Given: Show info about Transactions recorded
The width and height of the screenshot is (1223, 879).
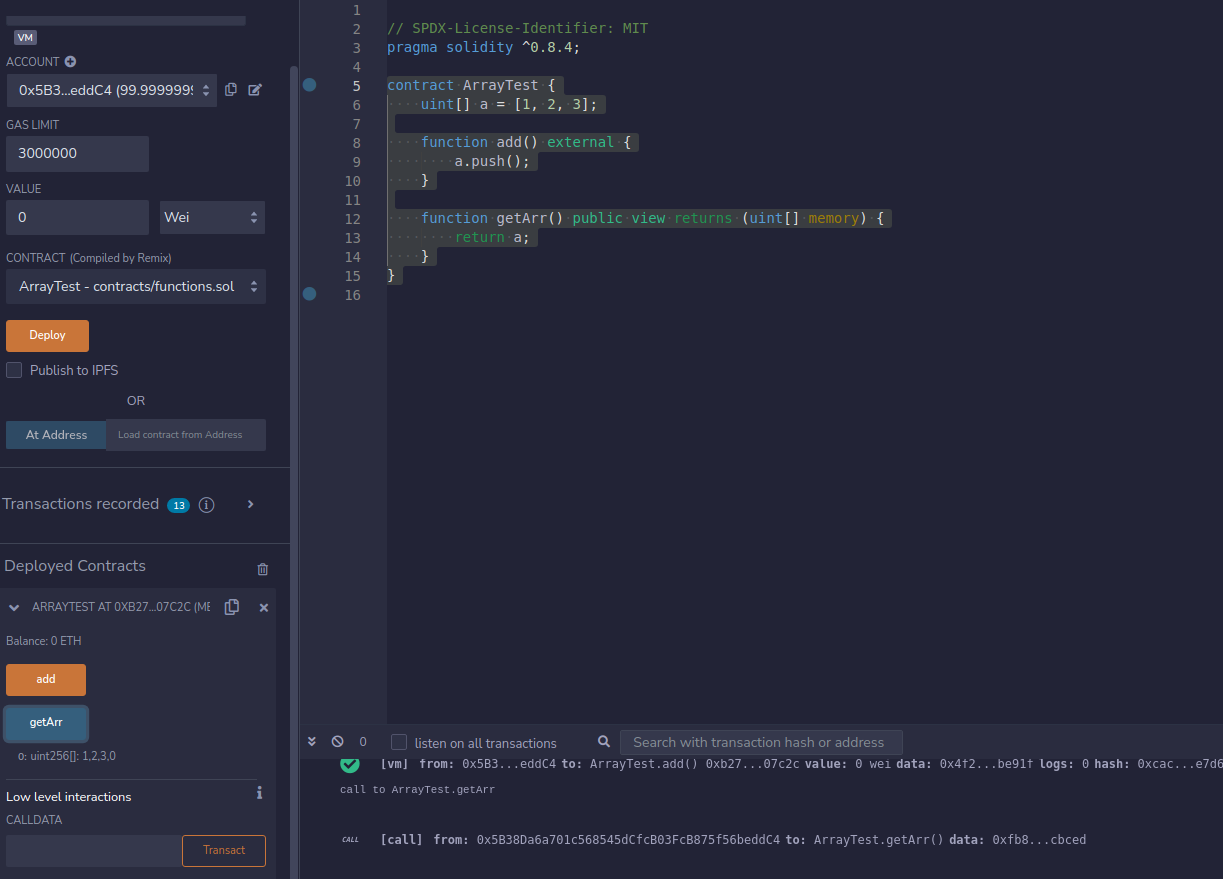Looking at the screenshot, I should pos(206,505).
